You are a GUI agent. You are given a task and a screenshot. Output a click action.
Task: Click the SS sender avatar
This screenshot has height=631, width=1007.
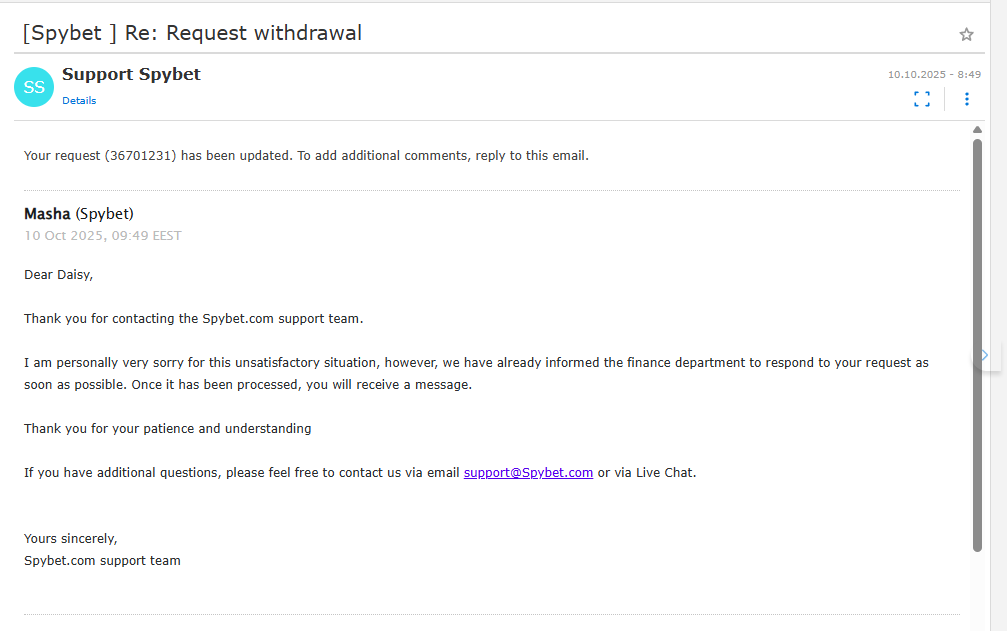point(34,87)
